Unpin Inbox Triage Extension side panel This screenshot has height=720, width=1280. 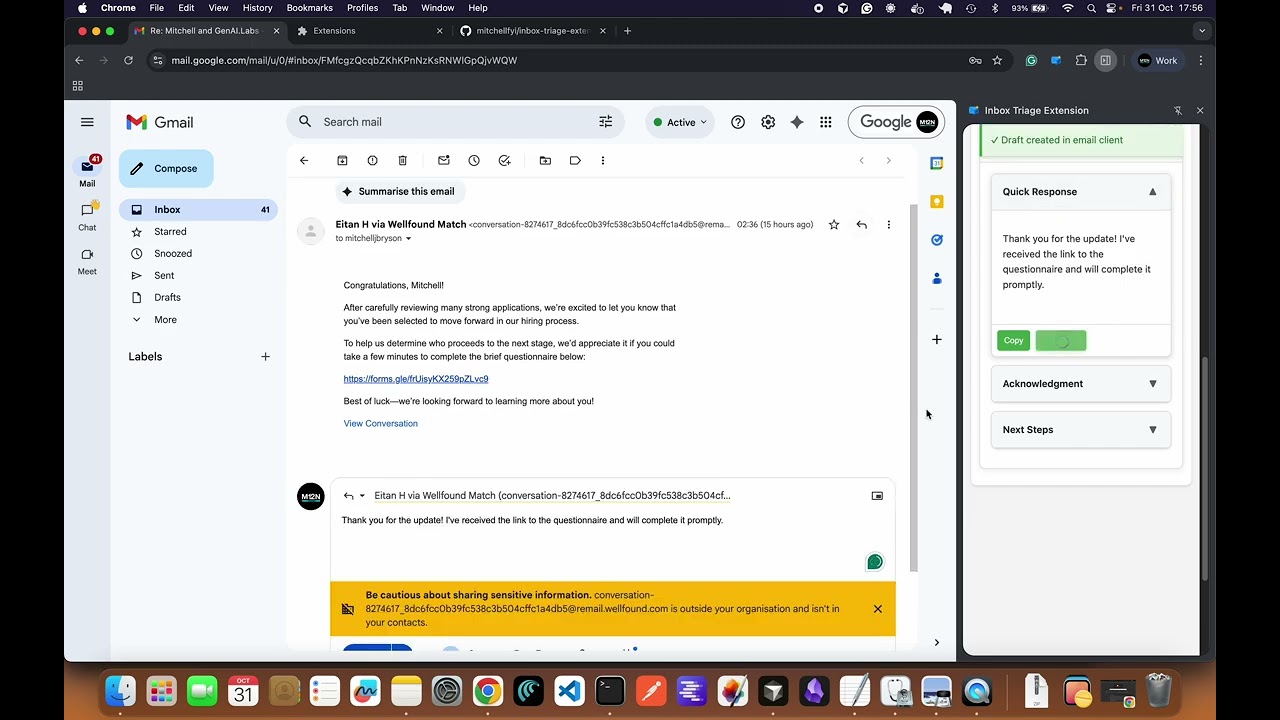click(1178, 110)
